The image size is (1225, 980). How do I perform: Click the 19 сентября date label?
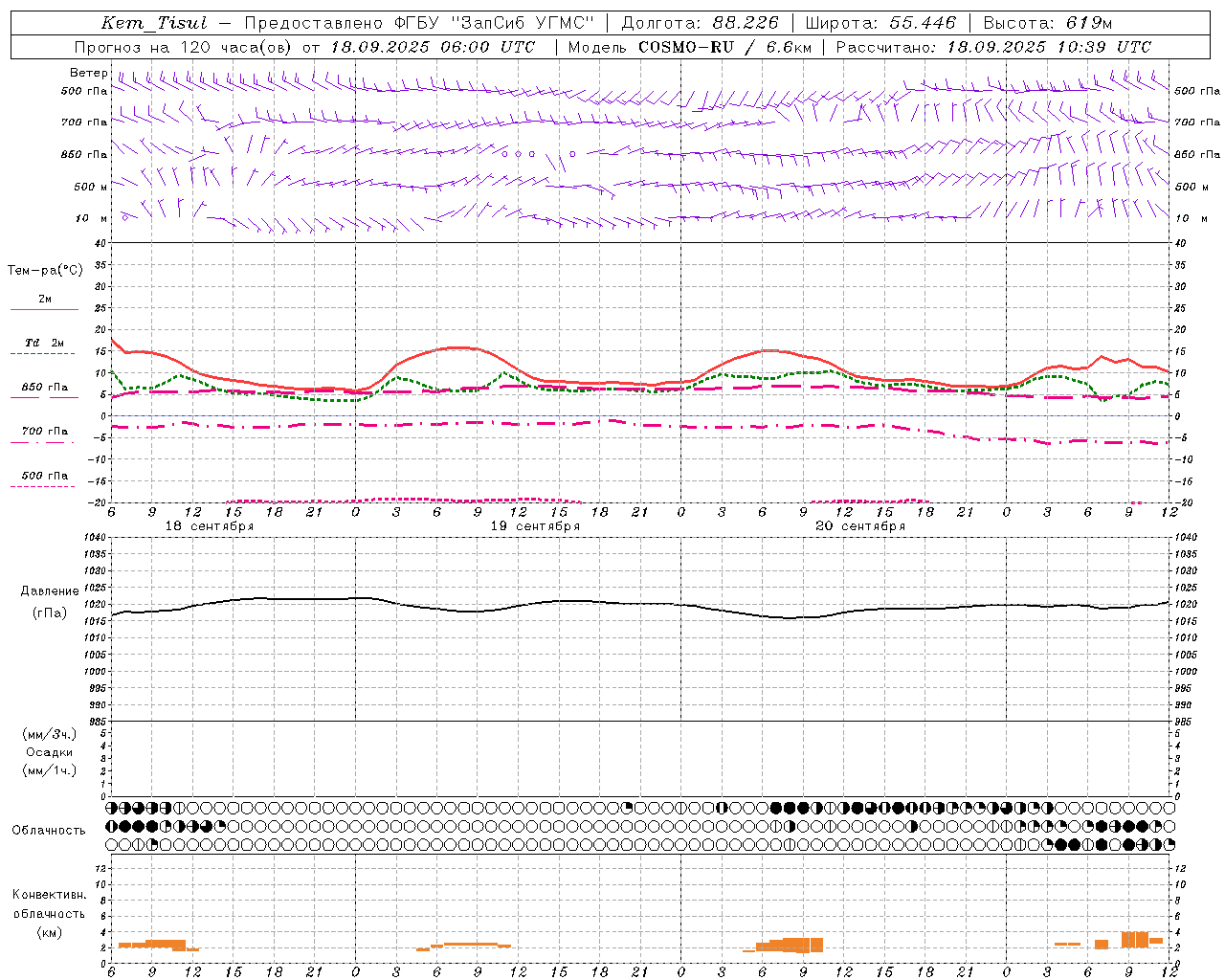pos(535,526)
